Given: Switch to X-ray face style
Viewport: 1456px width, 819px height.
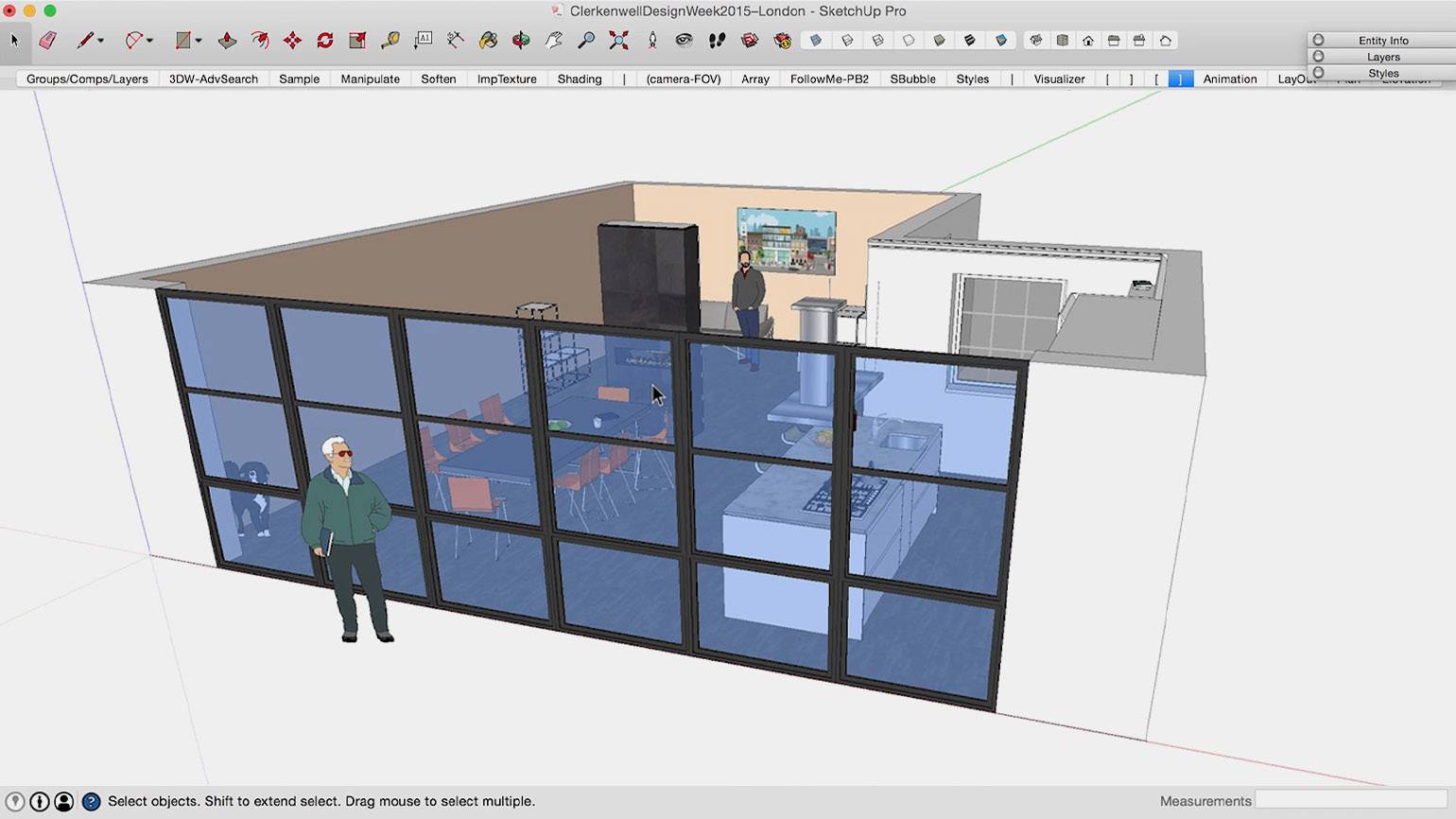Looking at the screenshot, I should (816, 40).
